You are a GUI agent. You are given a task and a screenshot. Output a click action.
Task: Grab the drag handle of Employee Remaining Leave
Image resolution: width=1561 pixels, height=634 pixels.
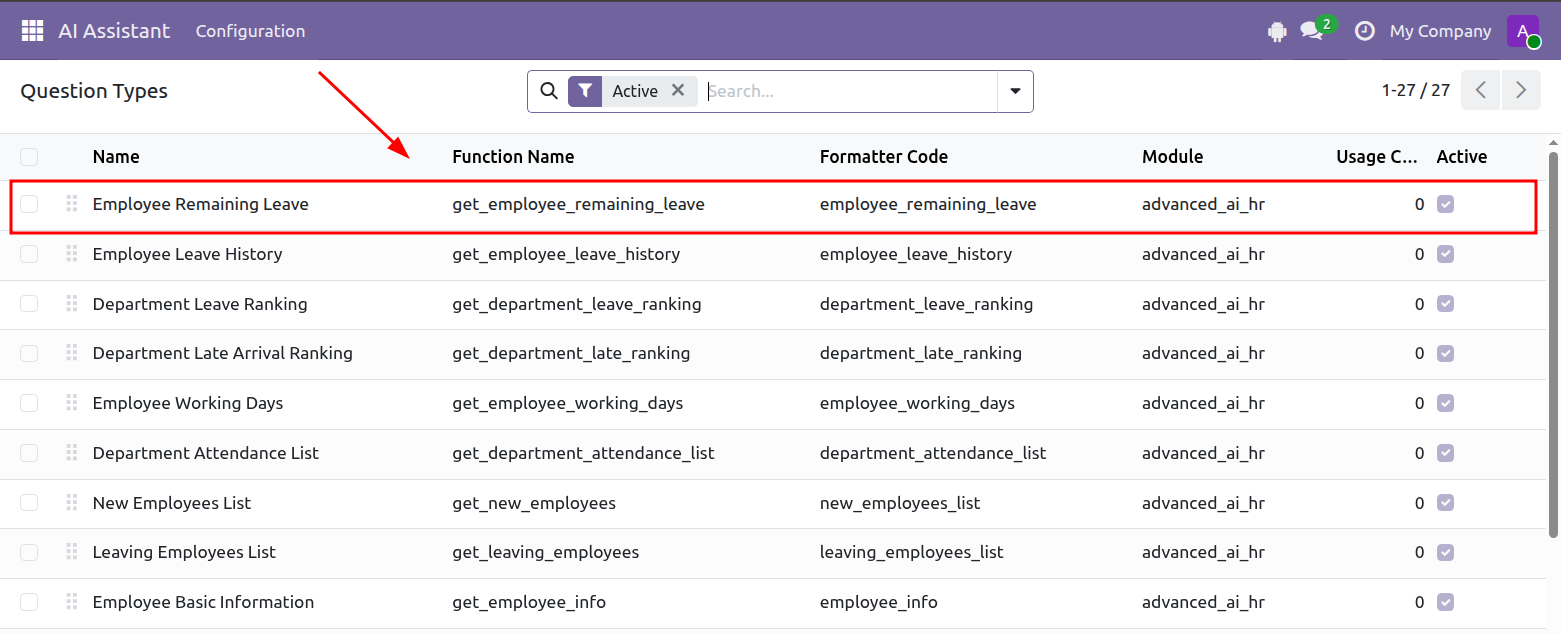[x=71, y=204]
